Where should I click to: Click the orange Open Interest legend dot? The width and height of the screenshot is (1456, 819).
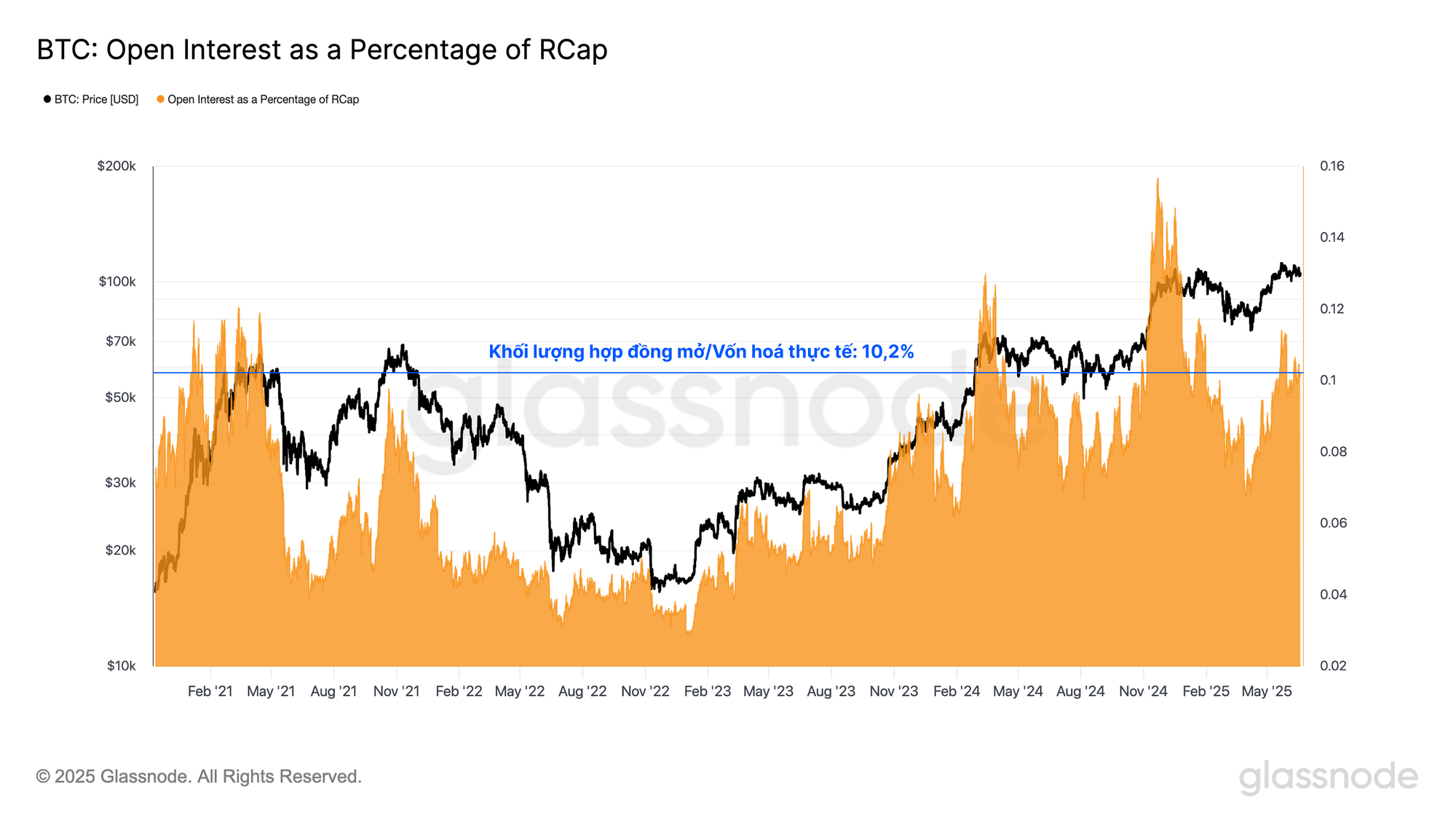pos(160,99)
